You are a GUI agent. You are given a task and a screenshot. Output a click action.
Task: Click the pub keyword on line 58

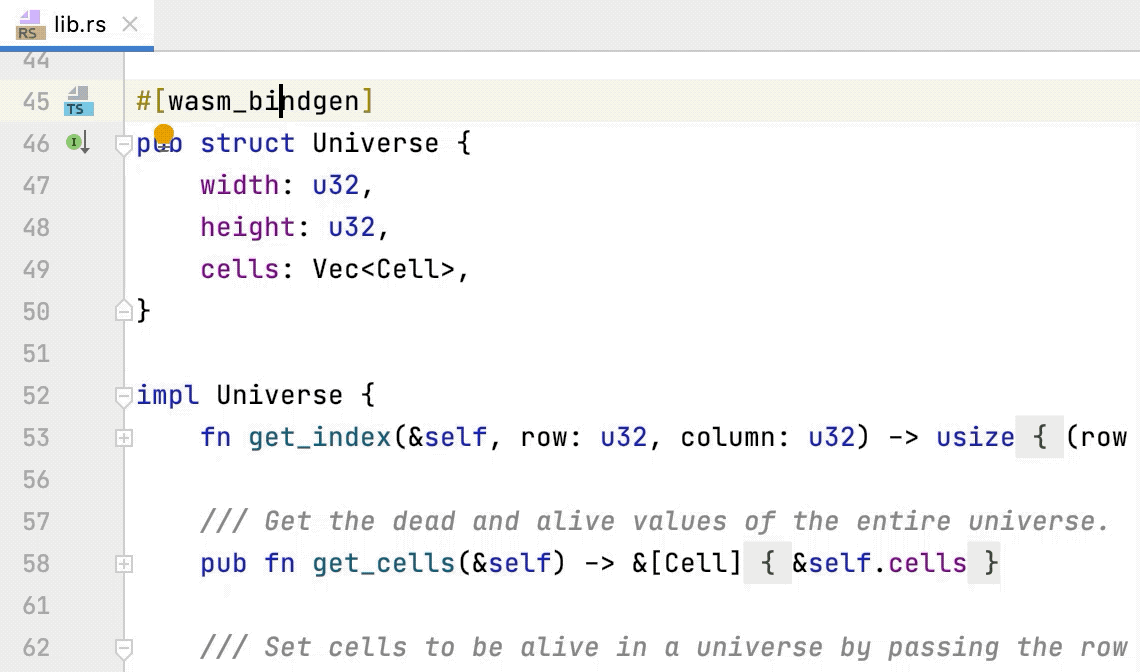224,563
